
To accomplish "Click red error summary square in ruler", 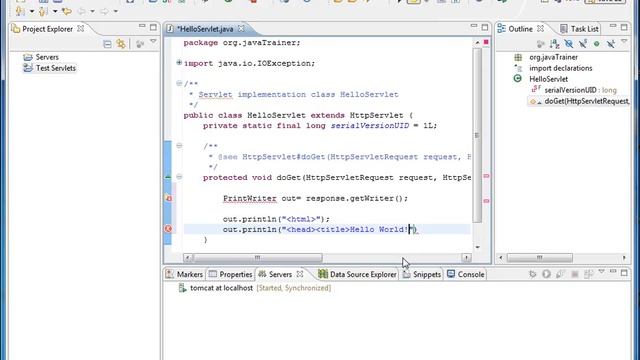I will point(486,42).
